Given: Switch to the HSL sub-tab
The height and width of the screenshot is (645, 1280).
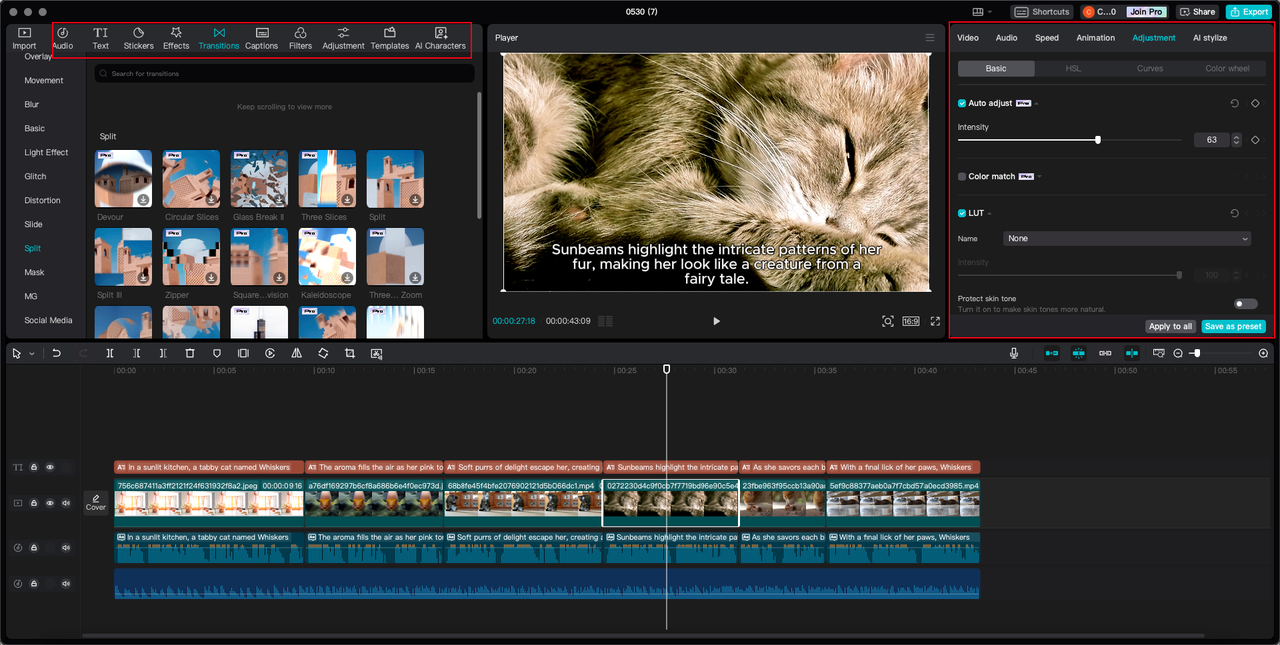Looking at the screenshot, I should (x=1073, y=69).
